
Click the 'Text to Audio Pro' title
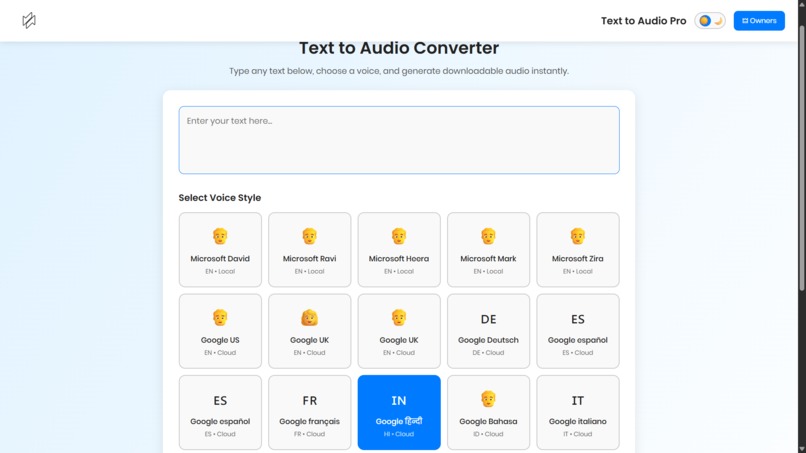click(644, 21)
